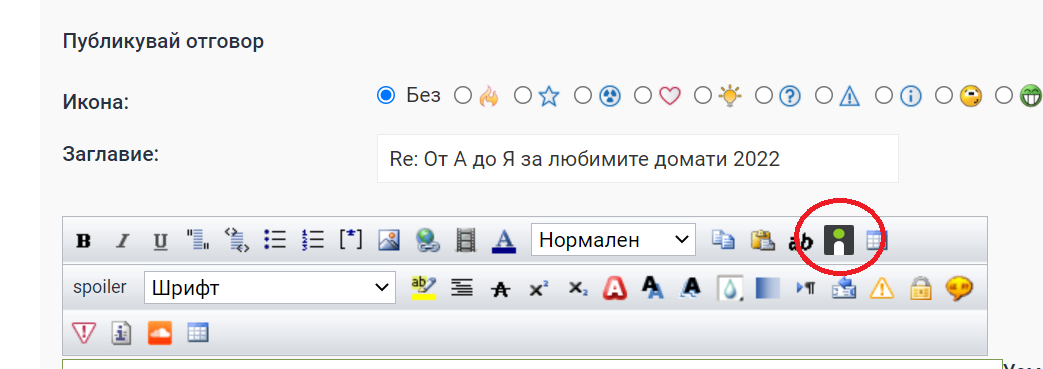Click the table icon beside the green figure icon
This screenshot has width=1043, height=369.
(877, 240)
